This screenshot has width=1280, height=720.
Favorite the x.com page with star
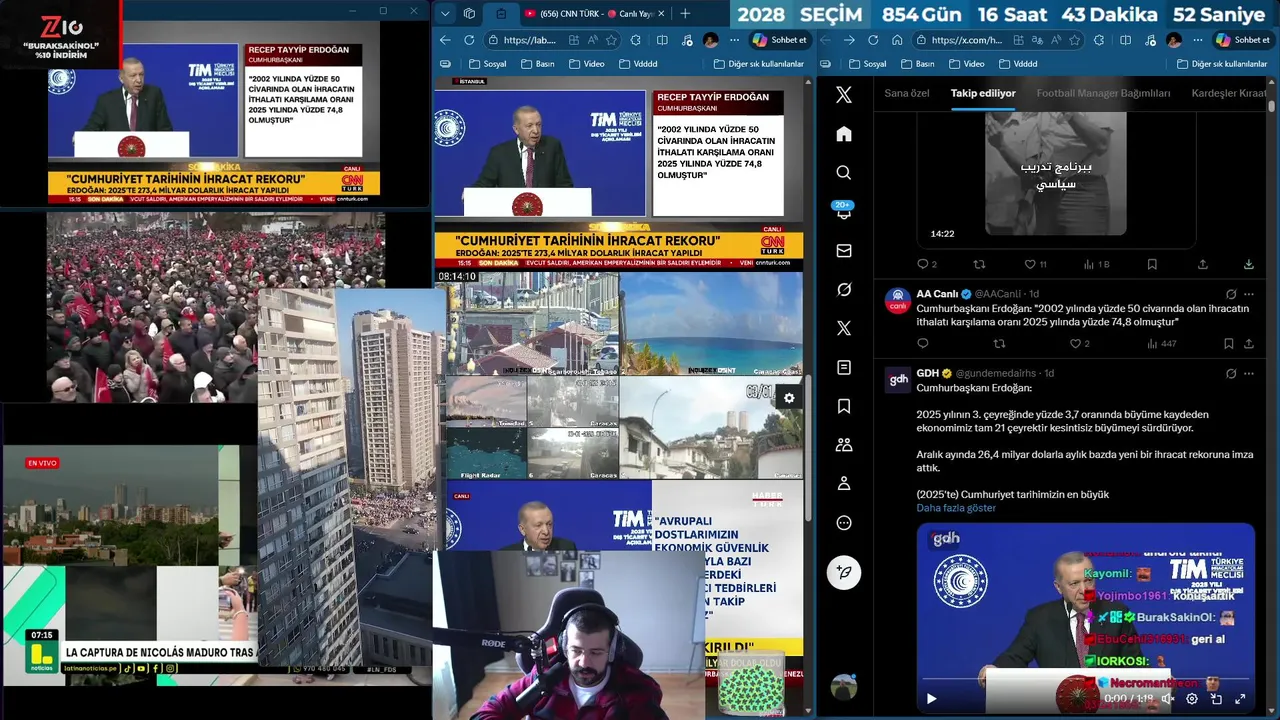[x=1074, y=40]
